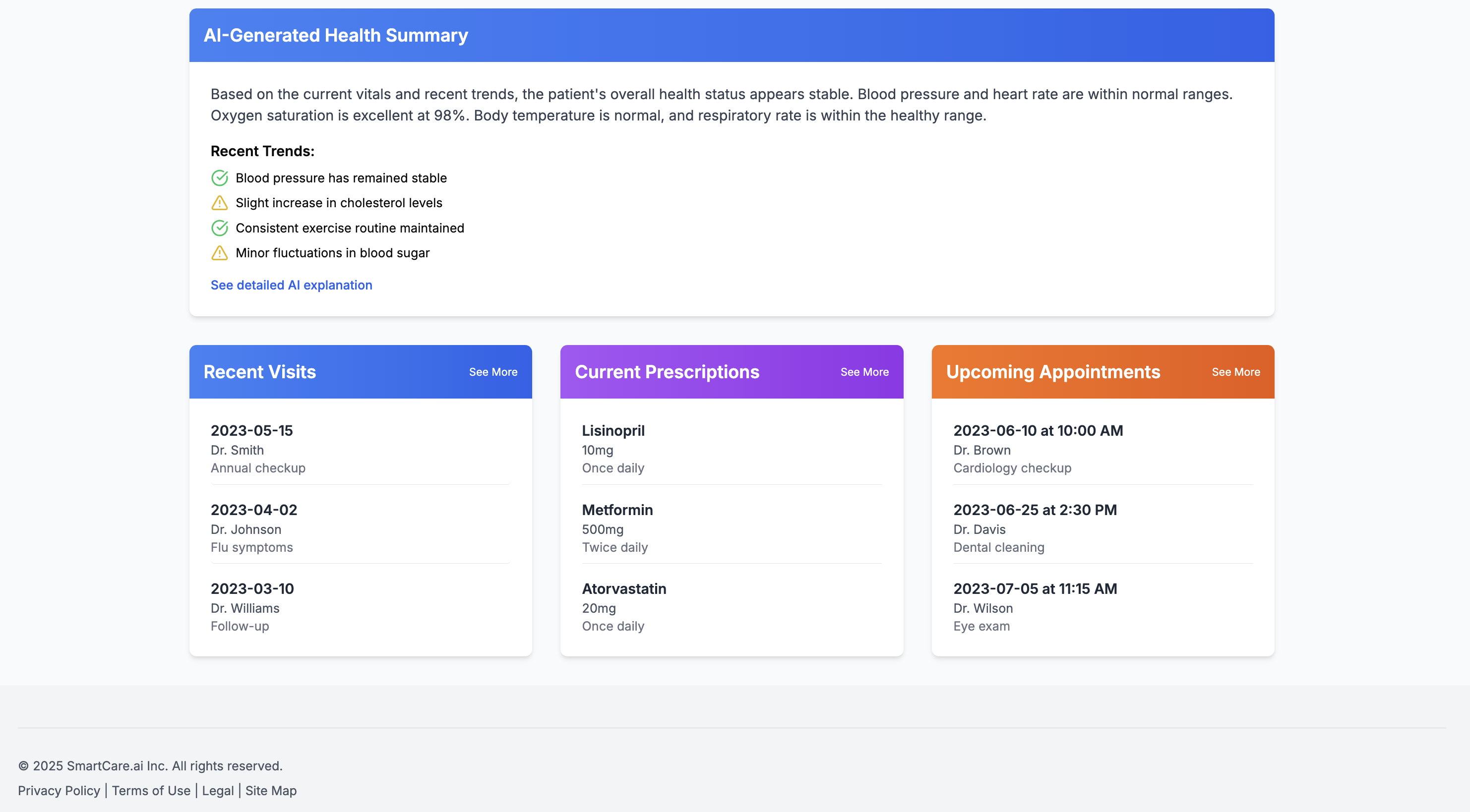The image size is (1470, 812).
Task: Open the detailed AI explanation link
Action: point(291,285)
